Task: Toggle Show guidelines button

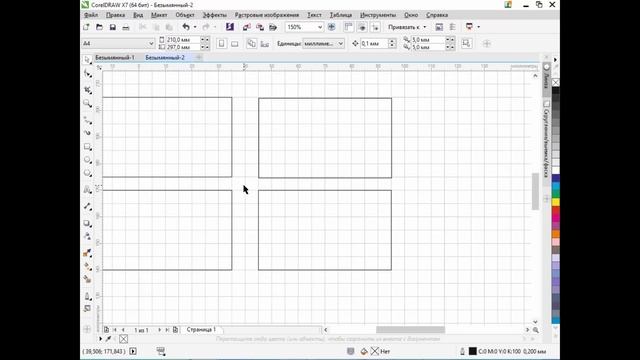Action: point(375,27)
